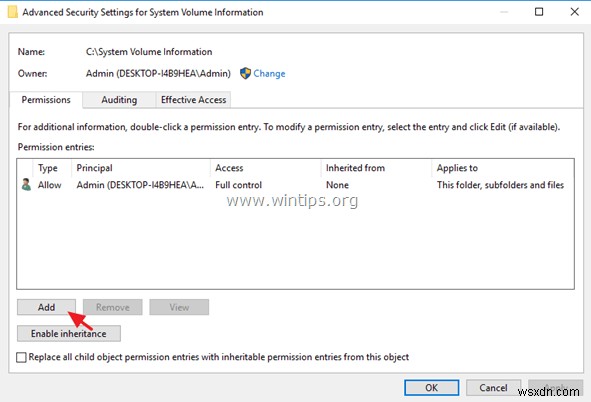Click the folder icon in the title bar
The height and width of the screenshot is (402, 591).
[13, 12]
